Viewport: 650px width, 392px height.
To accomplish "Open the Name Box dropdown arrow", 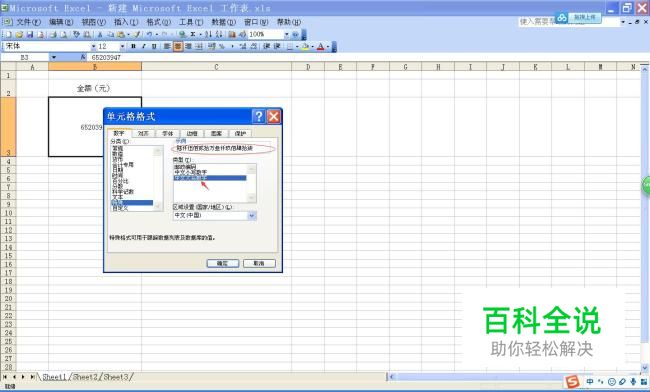I will click(53, 57).
